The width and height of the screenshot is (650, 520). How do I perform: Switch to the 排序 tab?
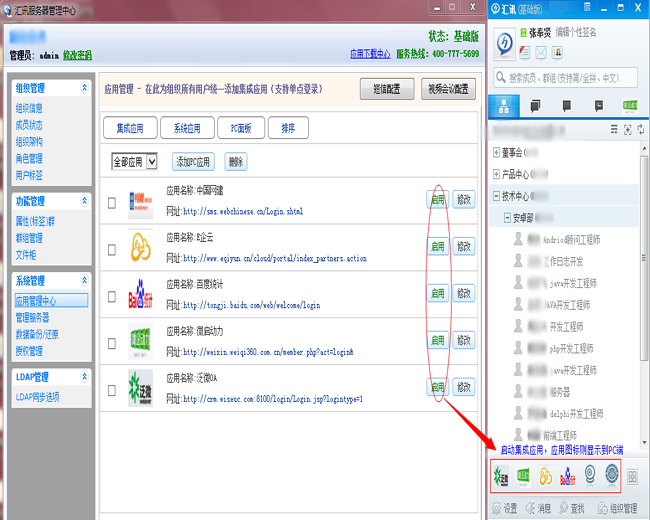click(288, 128)
